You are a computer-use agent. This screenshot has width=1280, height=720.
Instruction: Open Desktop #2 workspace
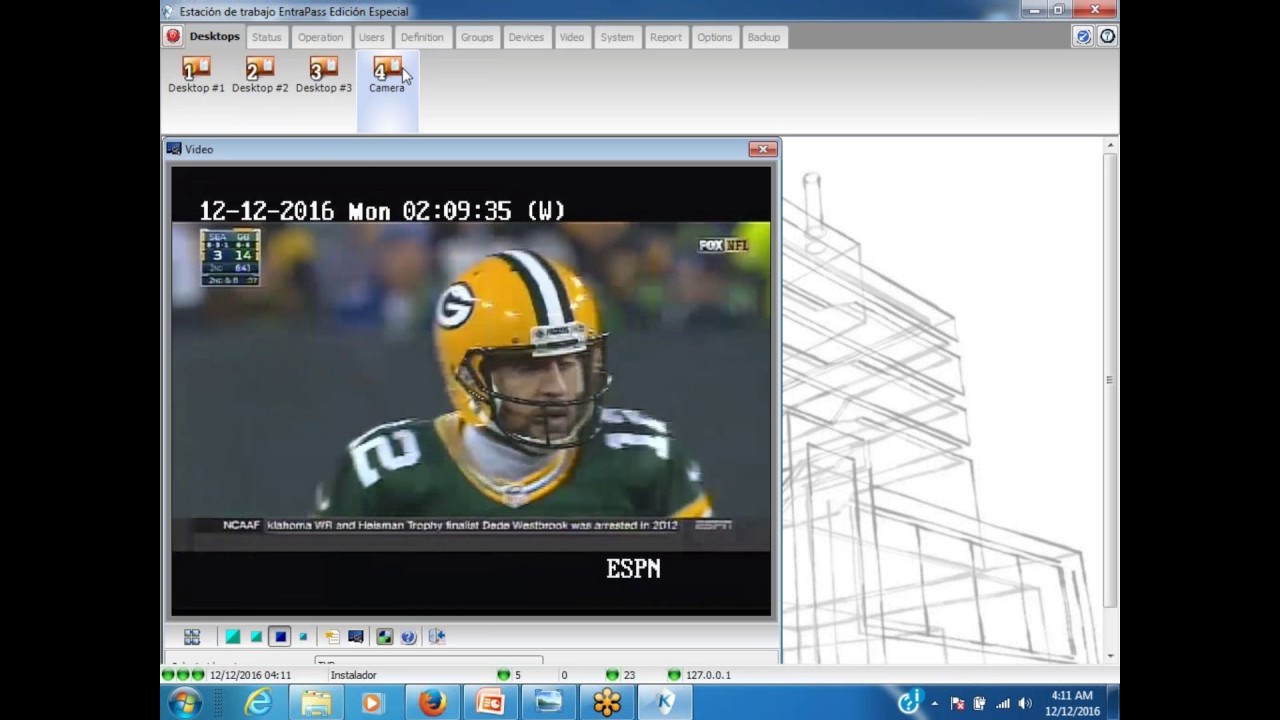pos(260,75)
